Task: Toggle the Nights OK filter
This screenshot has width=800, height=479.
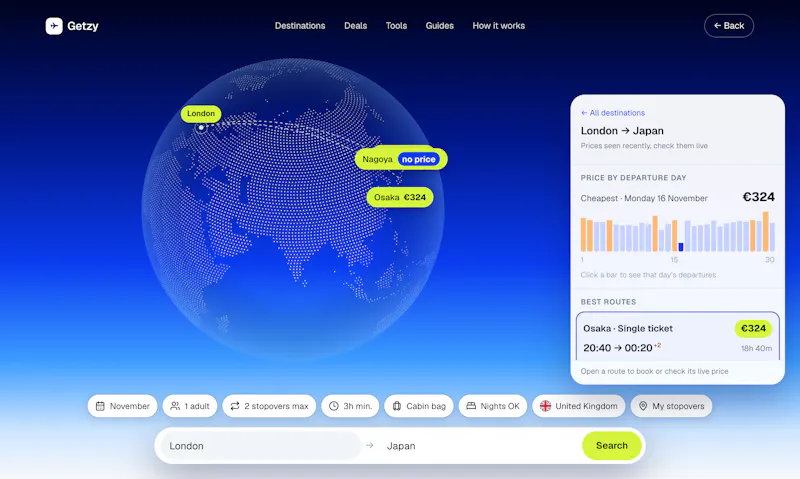Action: [493, 406]
